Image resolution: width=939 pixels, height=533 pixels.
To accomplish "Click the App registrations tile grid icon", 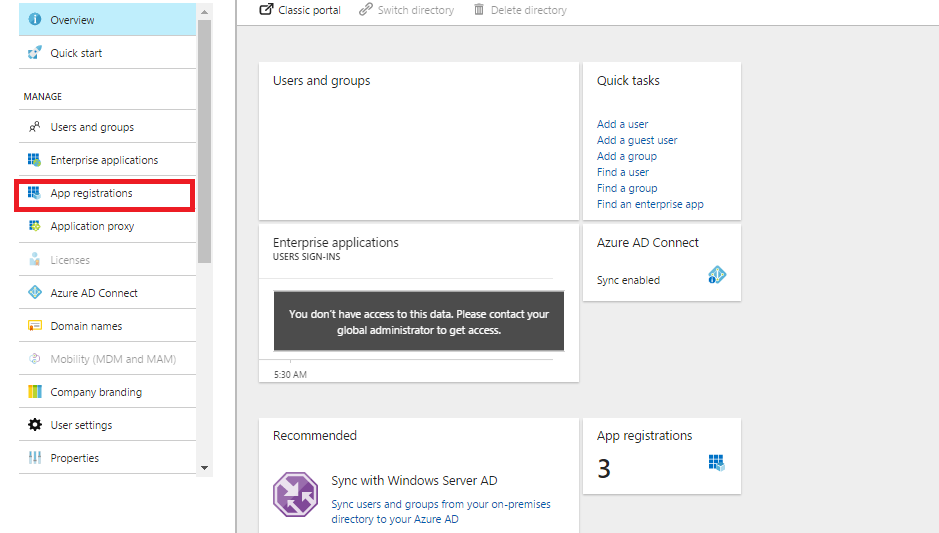I will tap(717, 462).
